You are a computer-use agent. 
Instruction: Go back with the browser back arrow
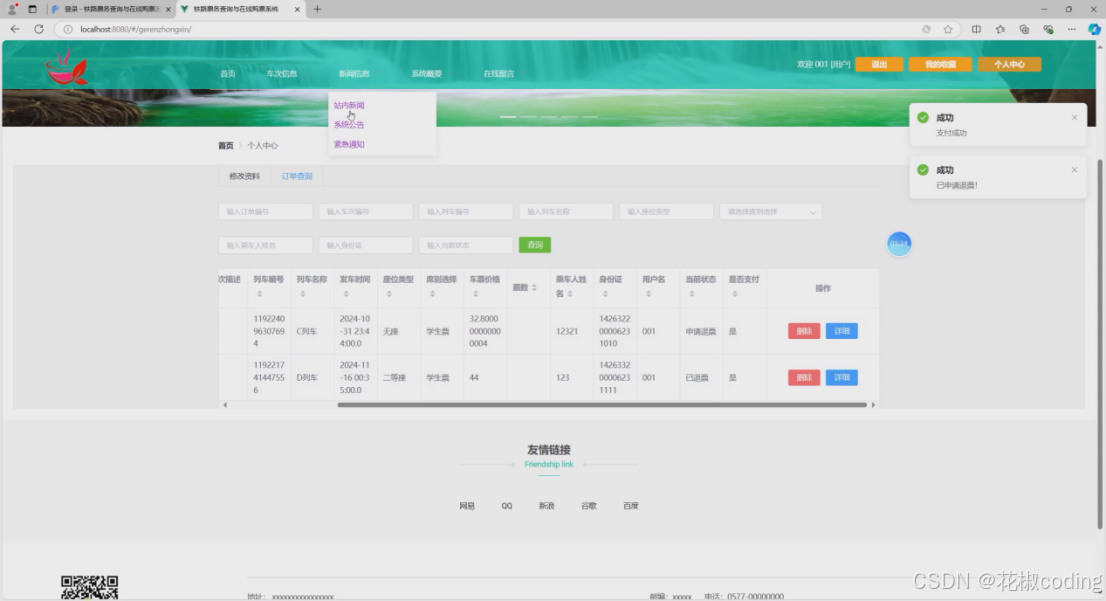pos(15,29)
